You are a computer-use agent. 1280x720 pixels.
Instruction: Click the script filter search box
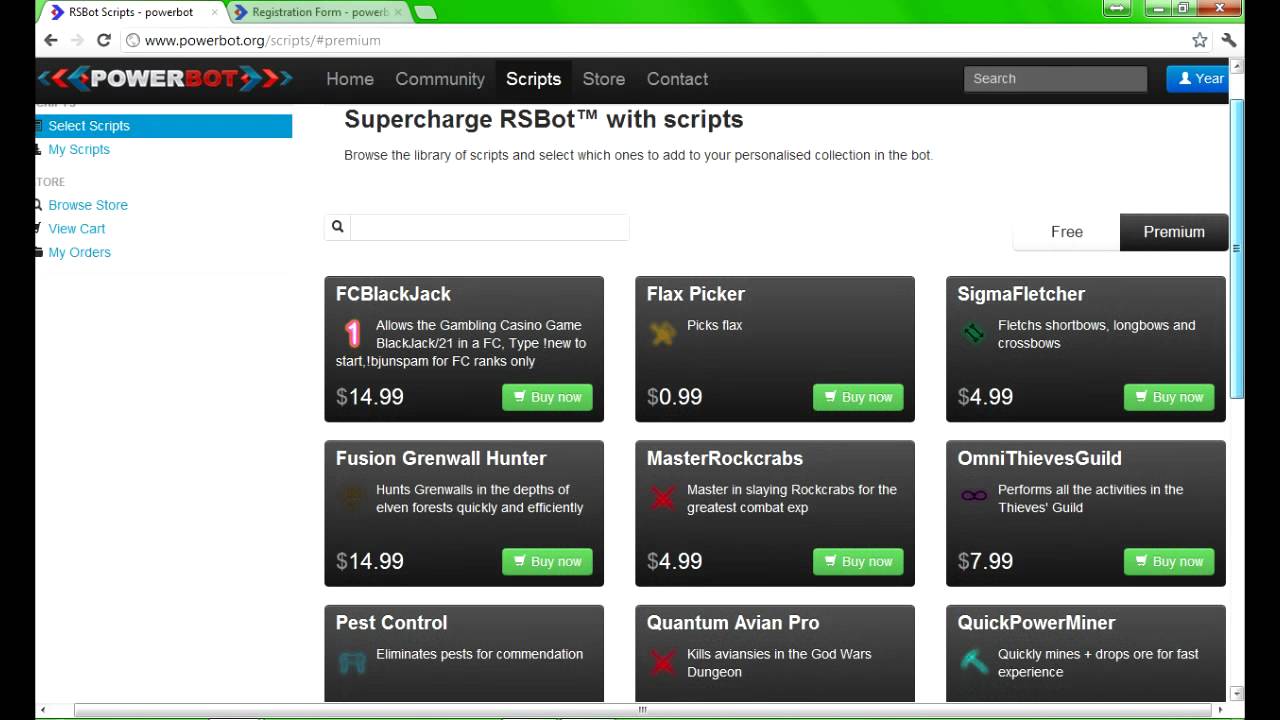(490, 227)
